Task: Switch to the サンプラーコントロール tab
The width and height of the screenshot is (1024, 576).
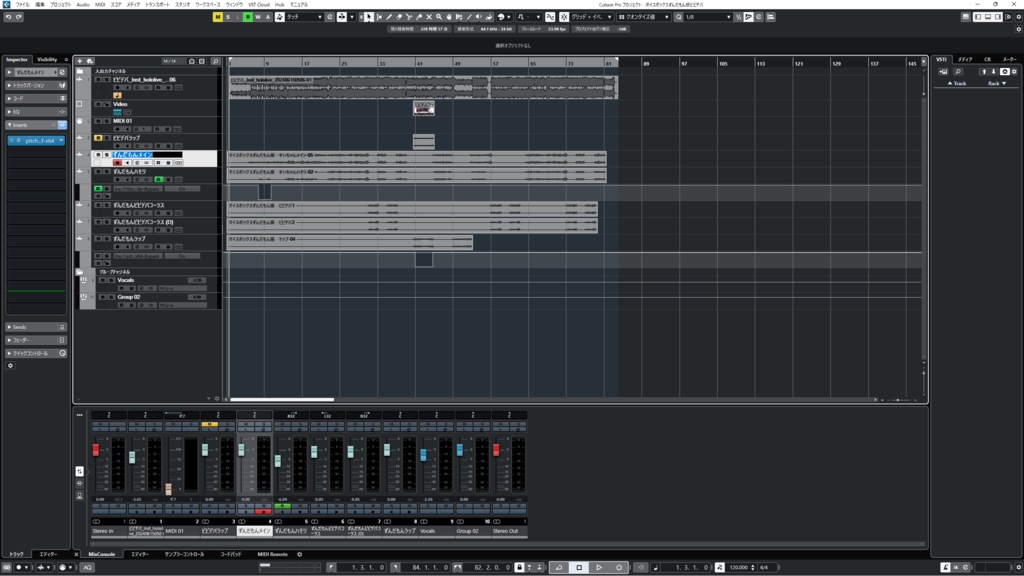Action: coord(184,554)
